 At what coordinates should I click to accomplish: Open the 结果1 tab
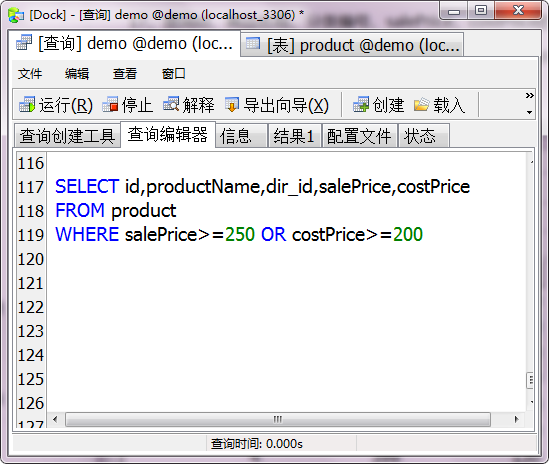pos(294,136)
